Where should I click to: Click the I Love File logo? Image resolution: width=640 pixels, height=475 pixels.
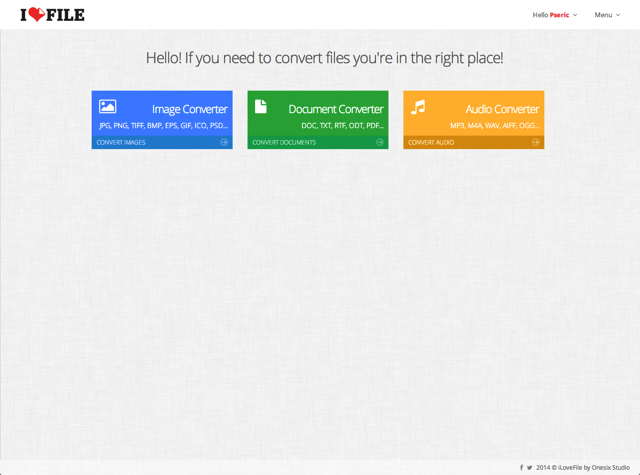click(x=53, y=15)
